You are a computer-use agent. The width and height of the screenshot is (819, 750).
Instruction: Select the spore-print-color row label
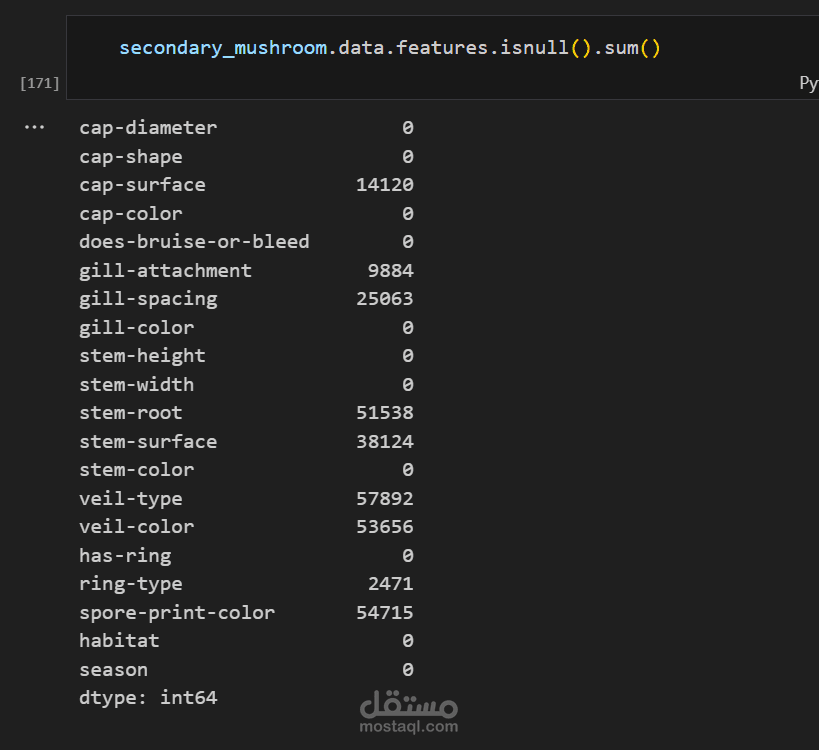(177, 613)
